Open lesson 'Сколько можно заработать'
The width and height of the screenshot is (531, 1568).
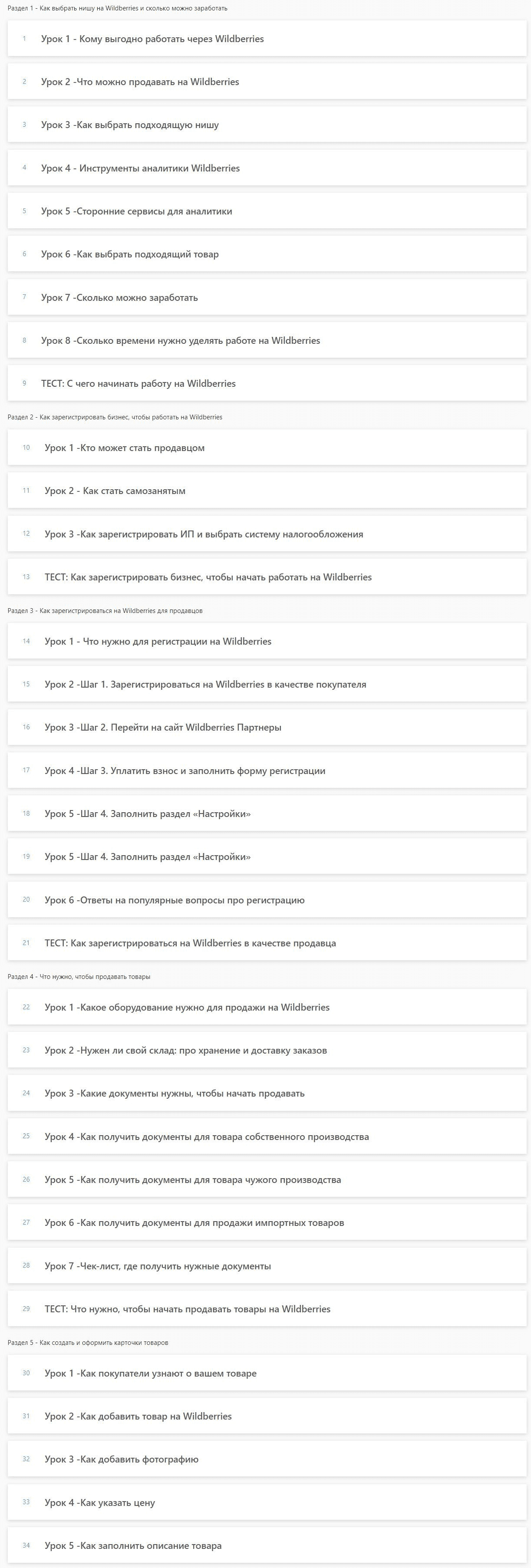[x=119, y=298]
